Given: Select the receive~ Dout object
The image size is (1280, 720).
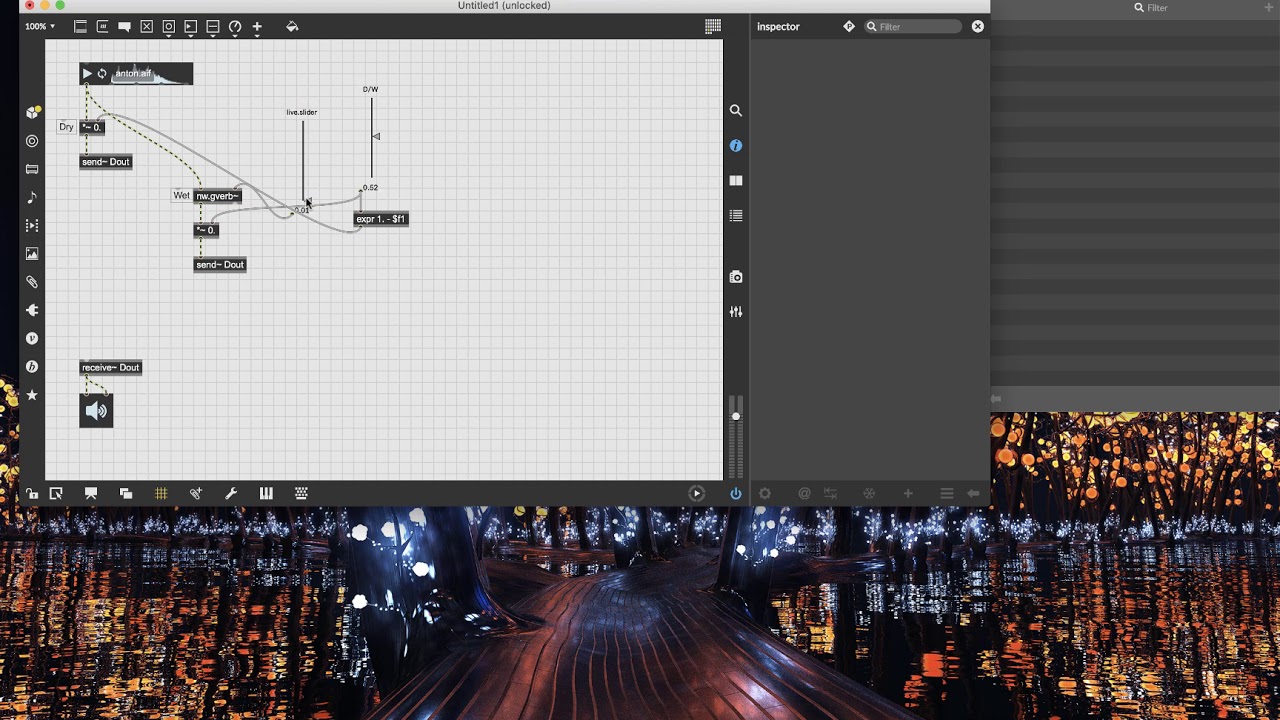Looking at the screenshot, I should coord(111,368).
